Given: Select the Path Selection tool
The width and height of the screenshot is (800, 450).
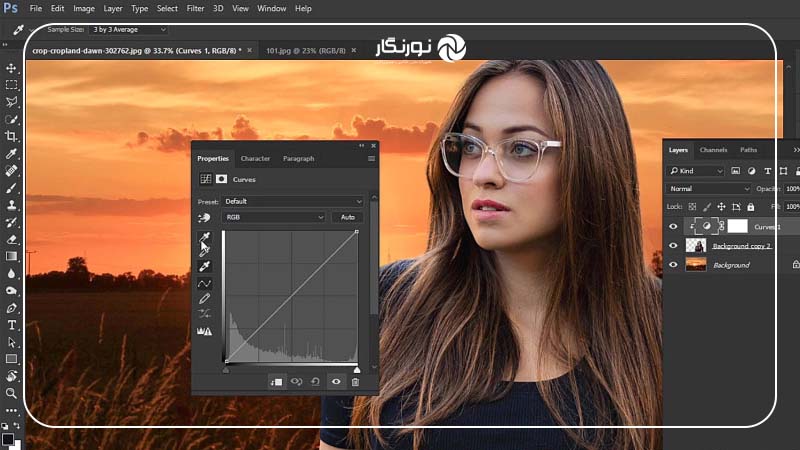Looking at the screenshot, I should (11, 342).
